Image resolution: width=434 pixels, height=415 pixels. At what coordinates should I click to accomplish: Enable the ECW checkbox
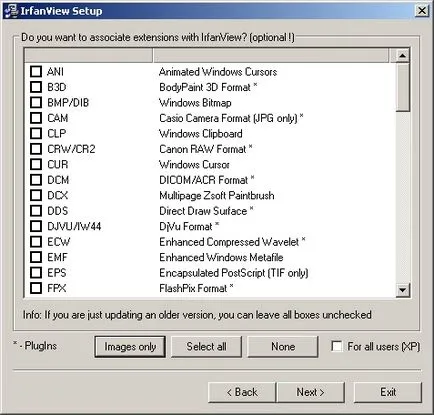click(x=36, y=241)
